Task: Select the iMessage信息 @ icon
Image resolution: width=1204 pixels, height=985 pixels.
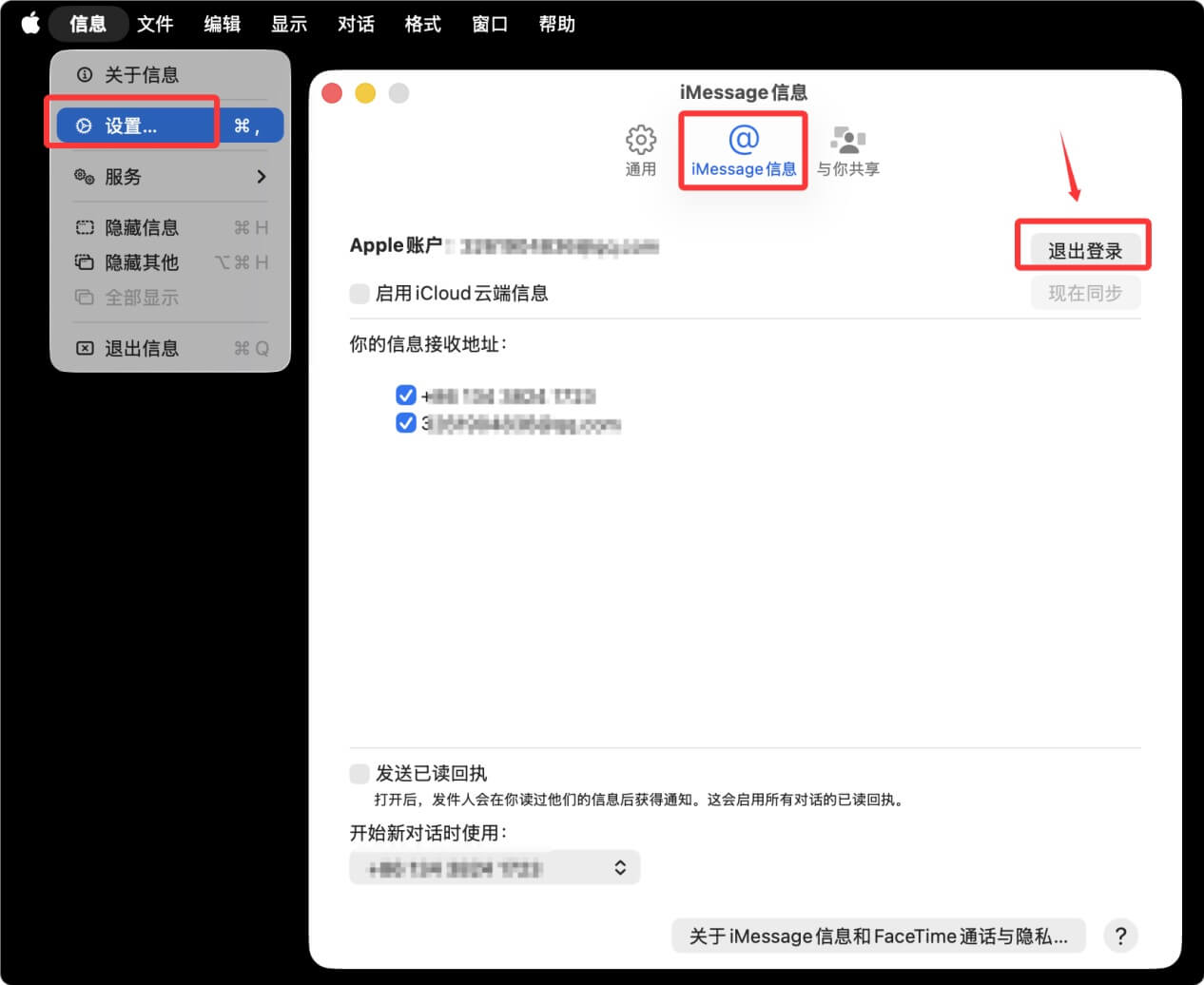Action: 743,141
